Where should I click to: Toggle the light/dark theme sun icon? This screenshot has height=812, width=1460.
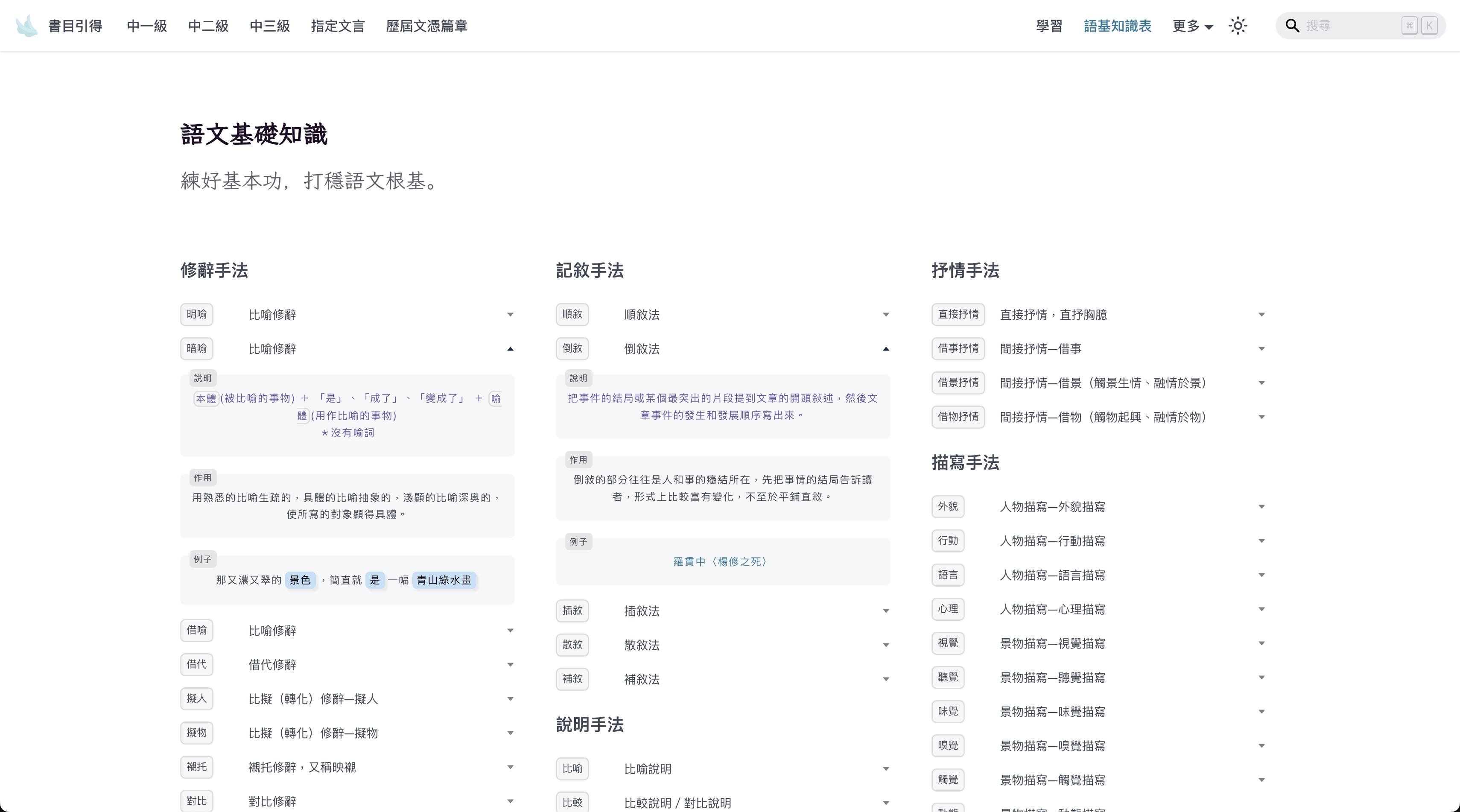(1238, 26)
